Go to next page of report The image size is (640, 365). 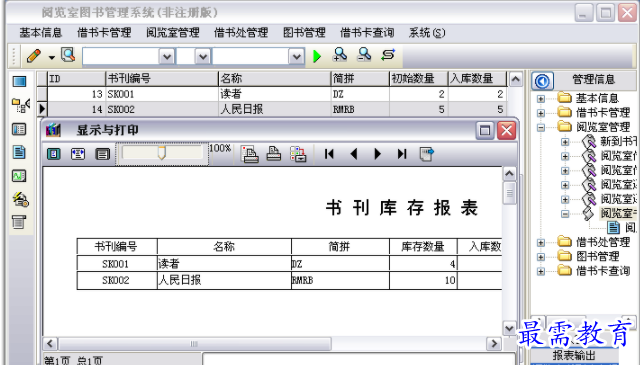pos(378,154)
